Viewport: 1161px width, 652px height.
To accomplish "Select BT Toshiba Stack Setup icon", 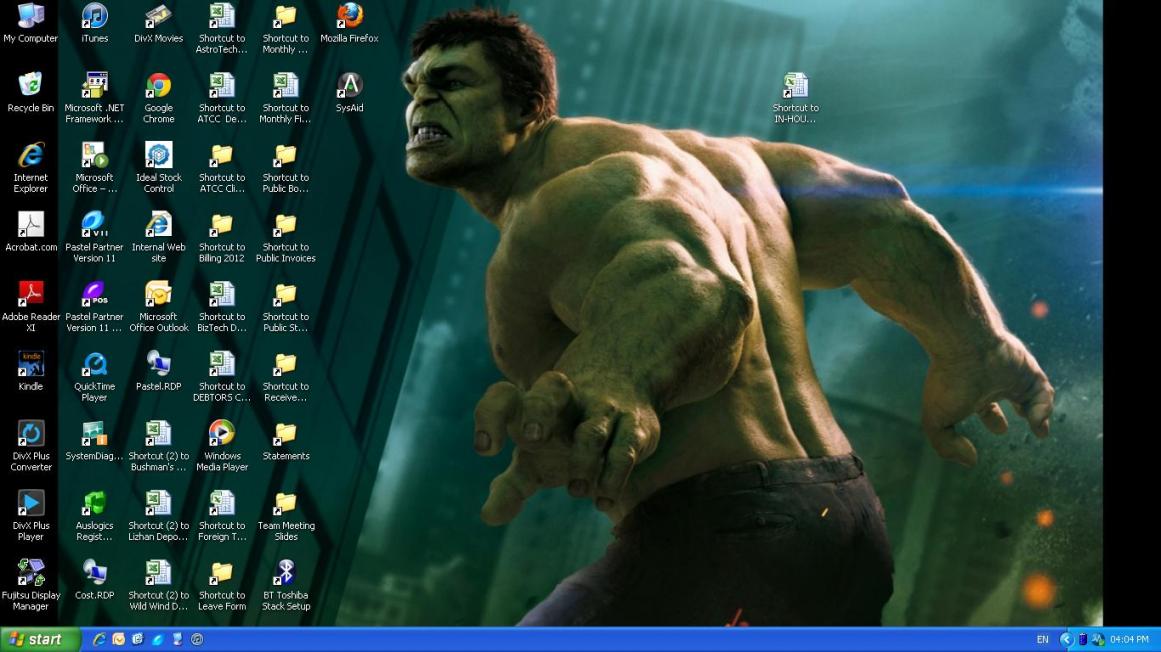I will pos(285,572).
